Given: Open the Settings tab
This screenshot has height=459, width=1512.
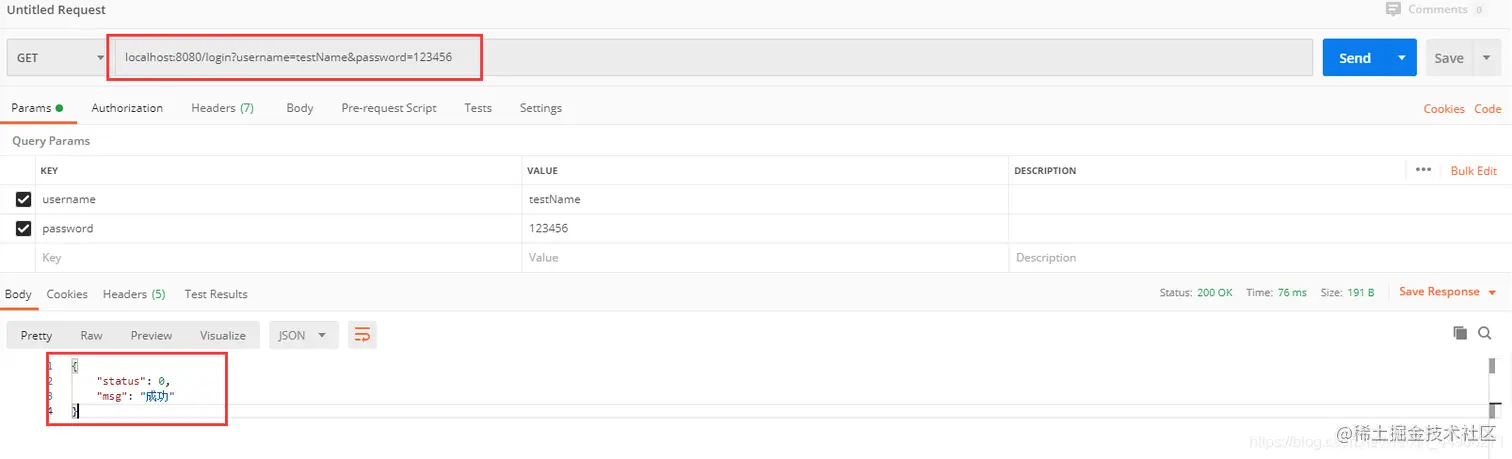Looking at the screenshot, I should click(x=541, y=108).
